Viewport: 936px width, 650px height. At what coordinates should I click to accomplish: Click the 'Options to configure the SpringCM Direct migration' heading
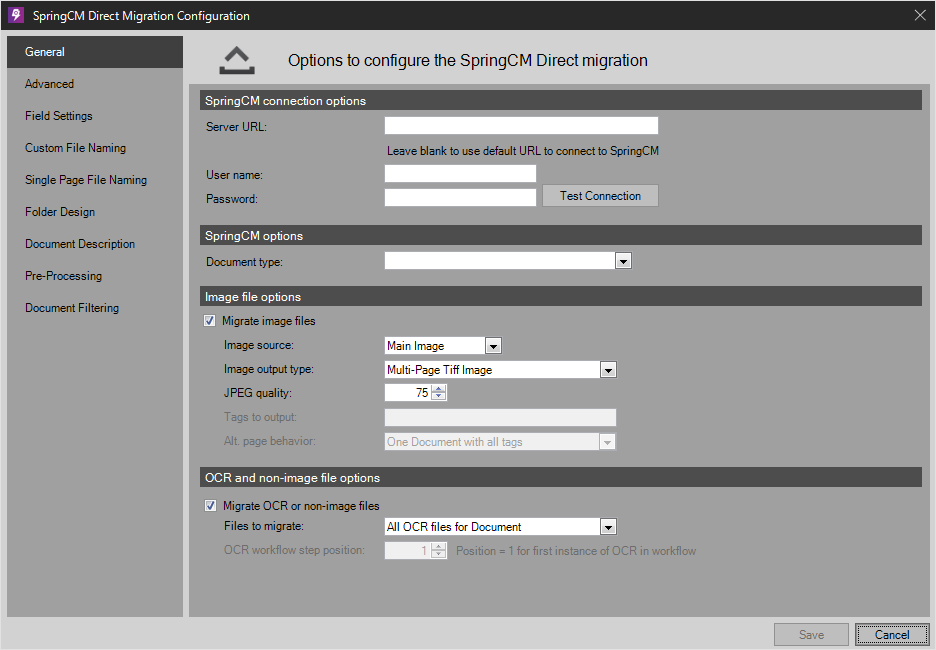click(468, 61)
